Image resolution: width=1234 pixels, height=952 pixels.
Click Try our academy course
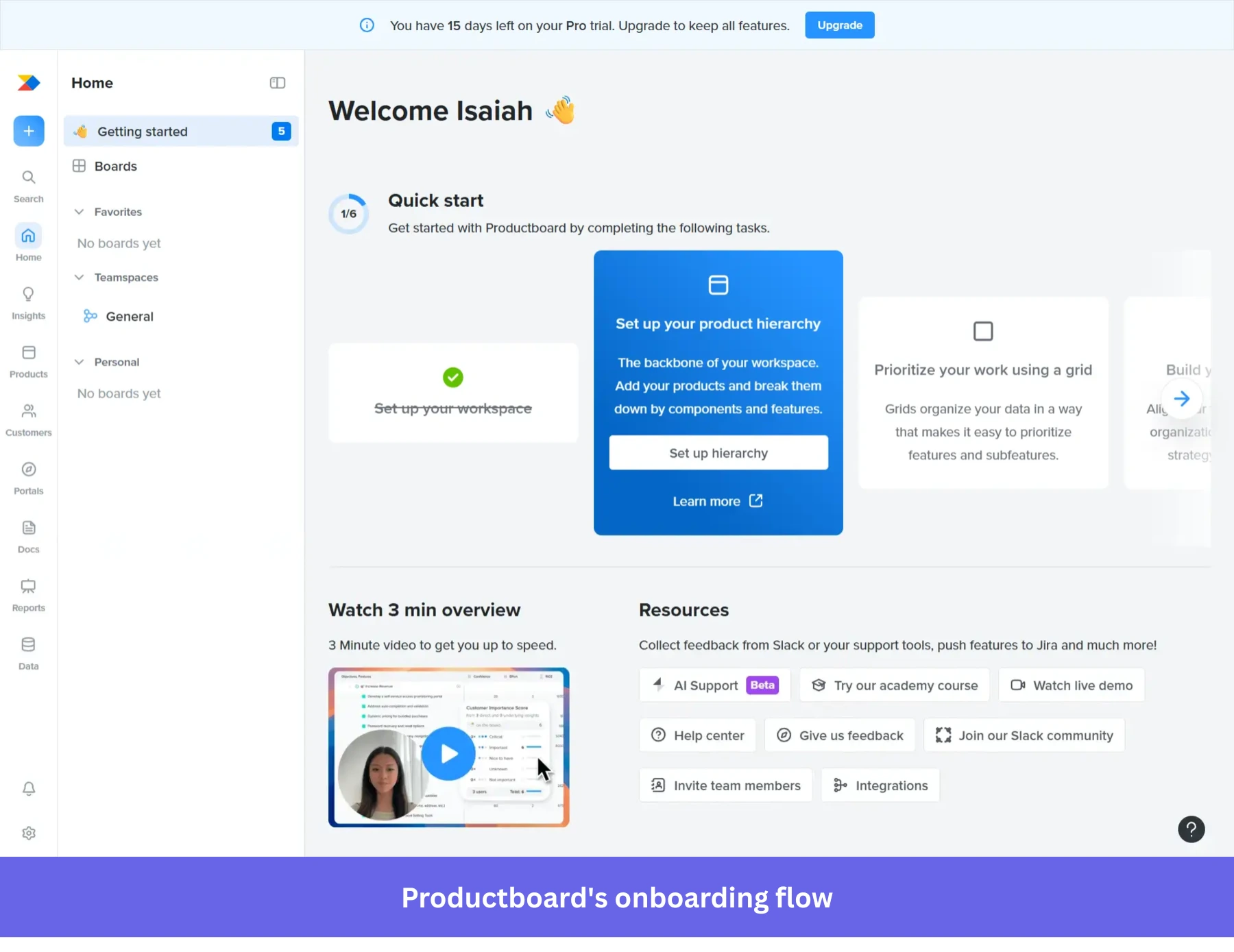pyautogui.click(x=895, y=685)
